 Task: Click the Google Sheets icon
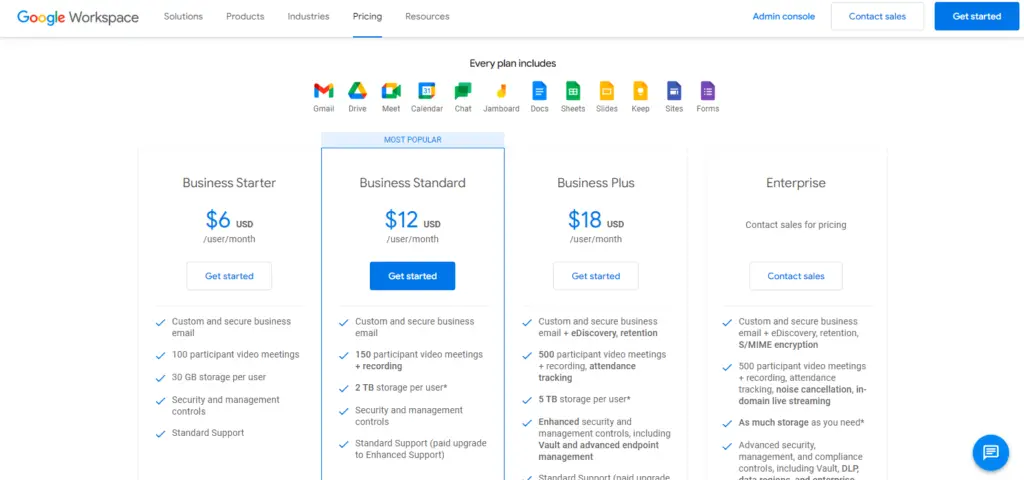573,91
